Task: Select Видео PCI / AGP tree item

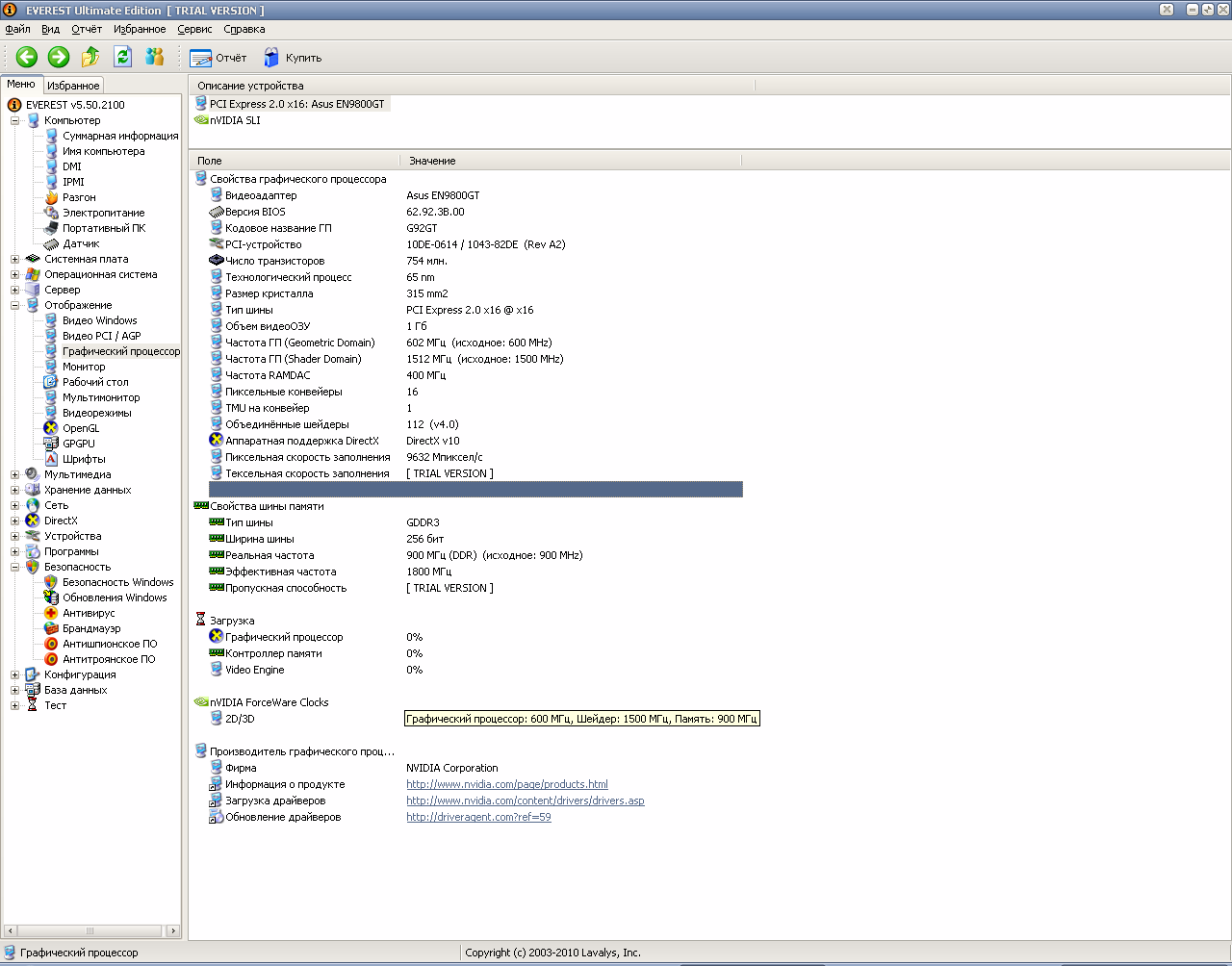Action: (102, 336)
